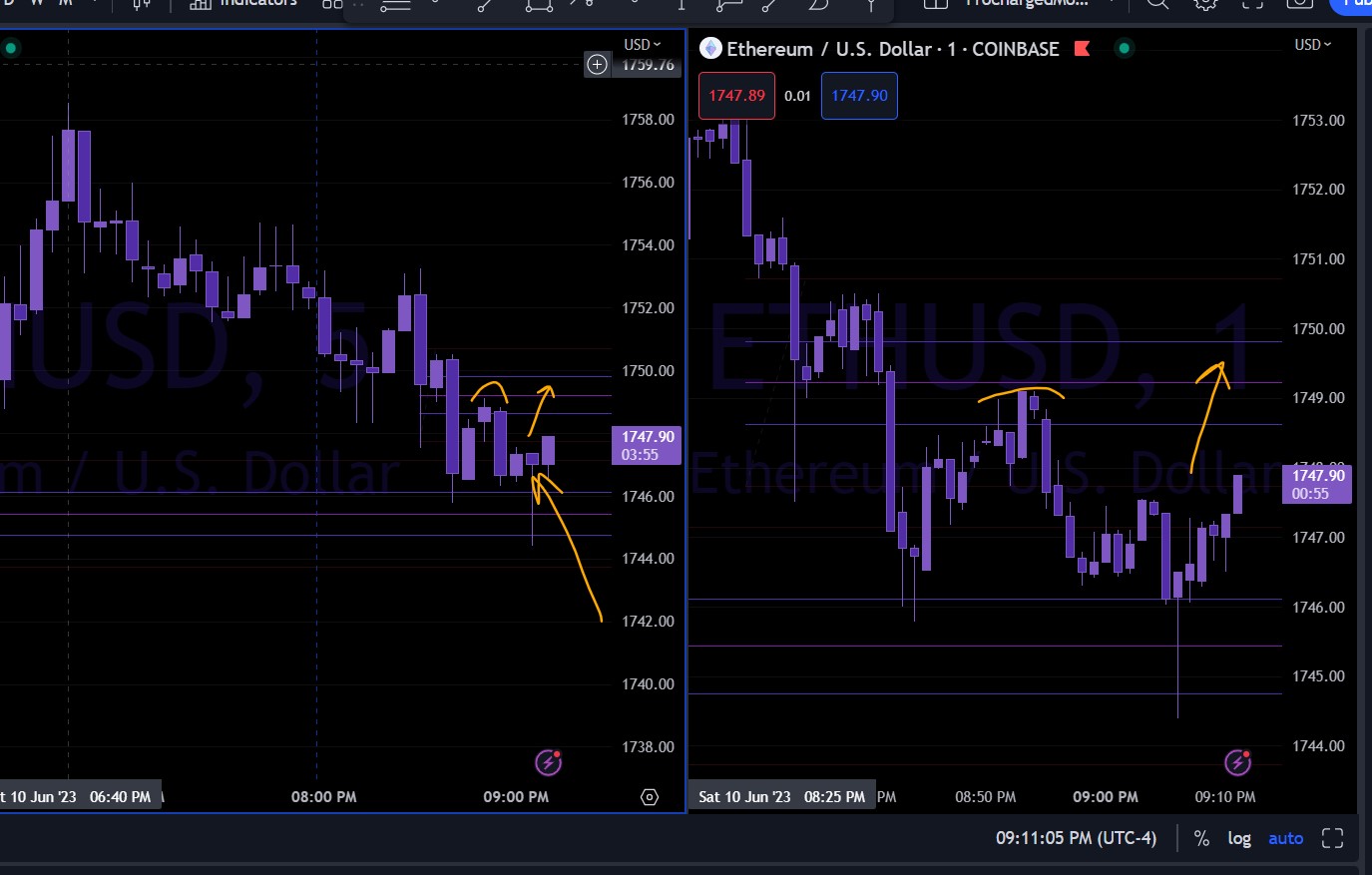This screenshot has height=875, width=1372.
Task: Click the 08:25 PM crosshair date label
Action: click(781, 797)
